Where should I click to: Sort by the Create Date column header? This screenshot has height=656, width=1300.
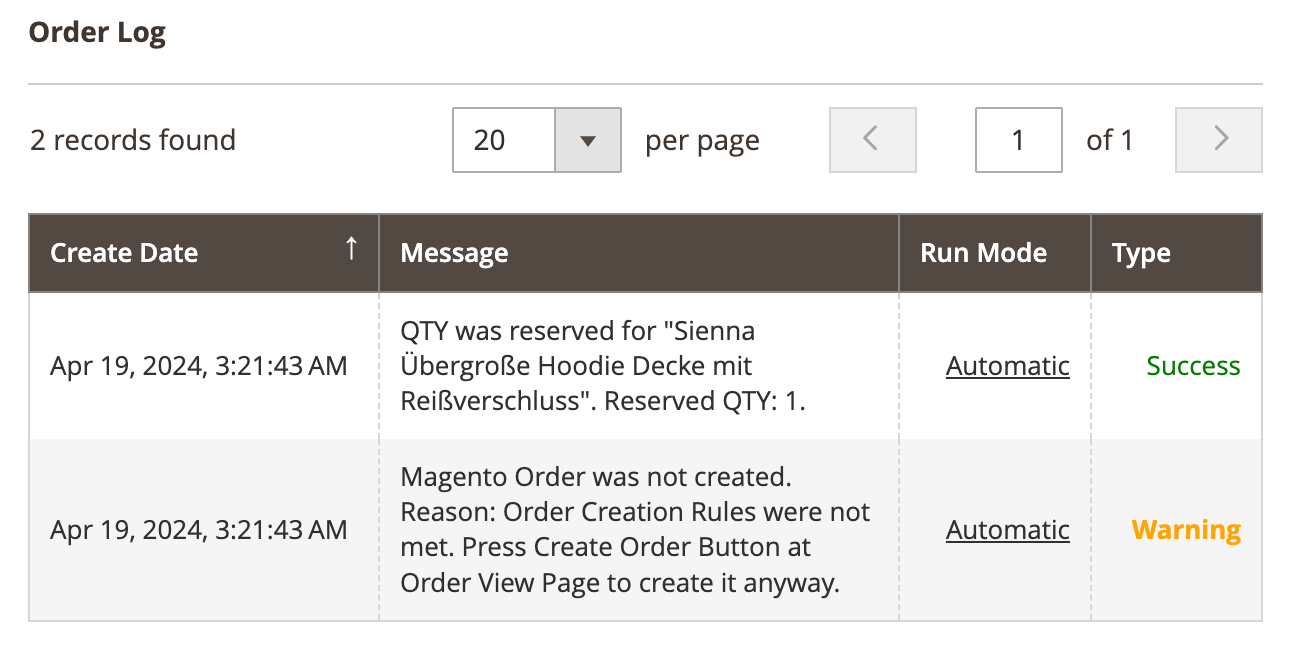[124, 253]
